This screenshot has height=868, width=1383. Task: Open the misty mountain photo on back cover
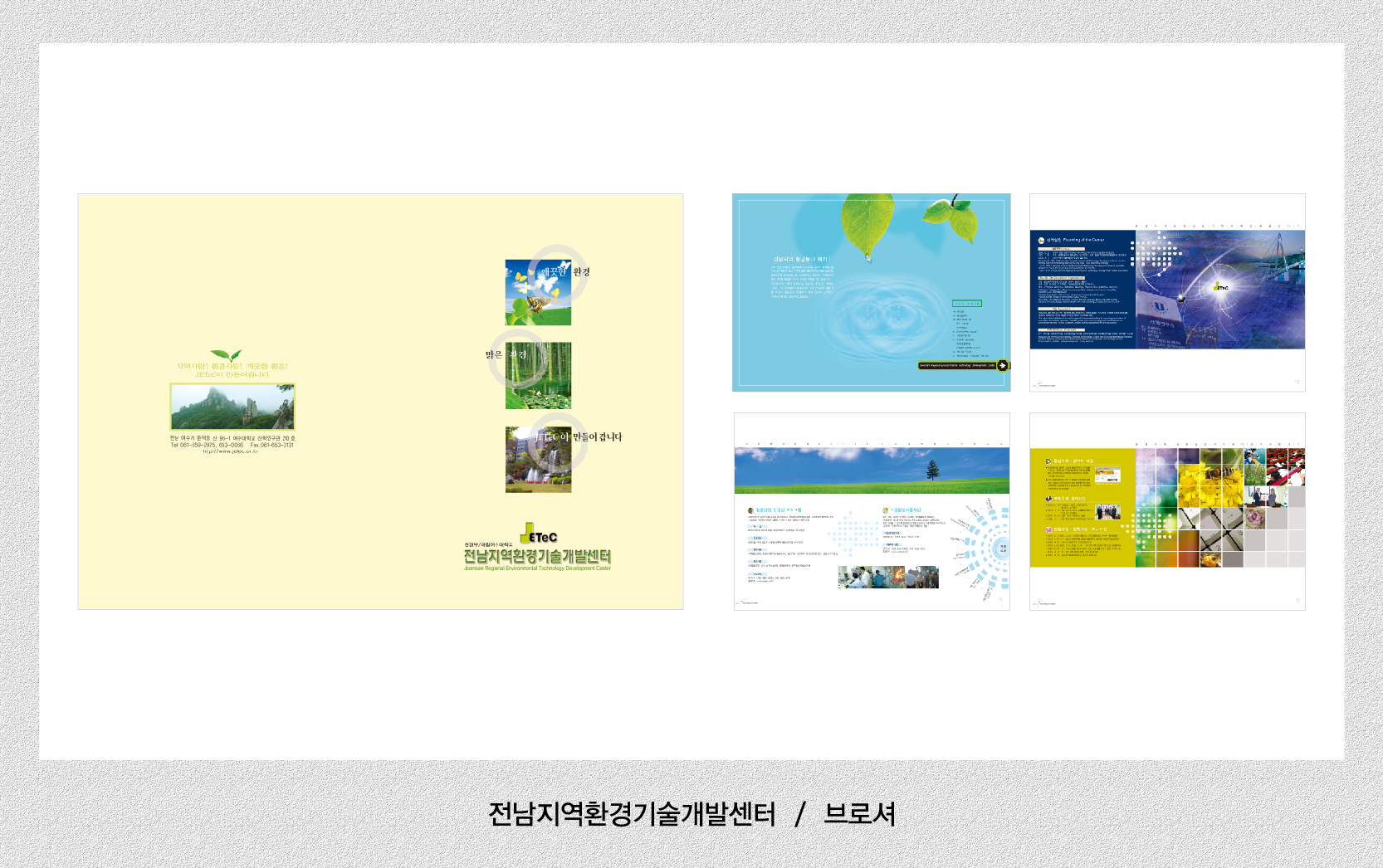(x=232, y=407)
